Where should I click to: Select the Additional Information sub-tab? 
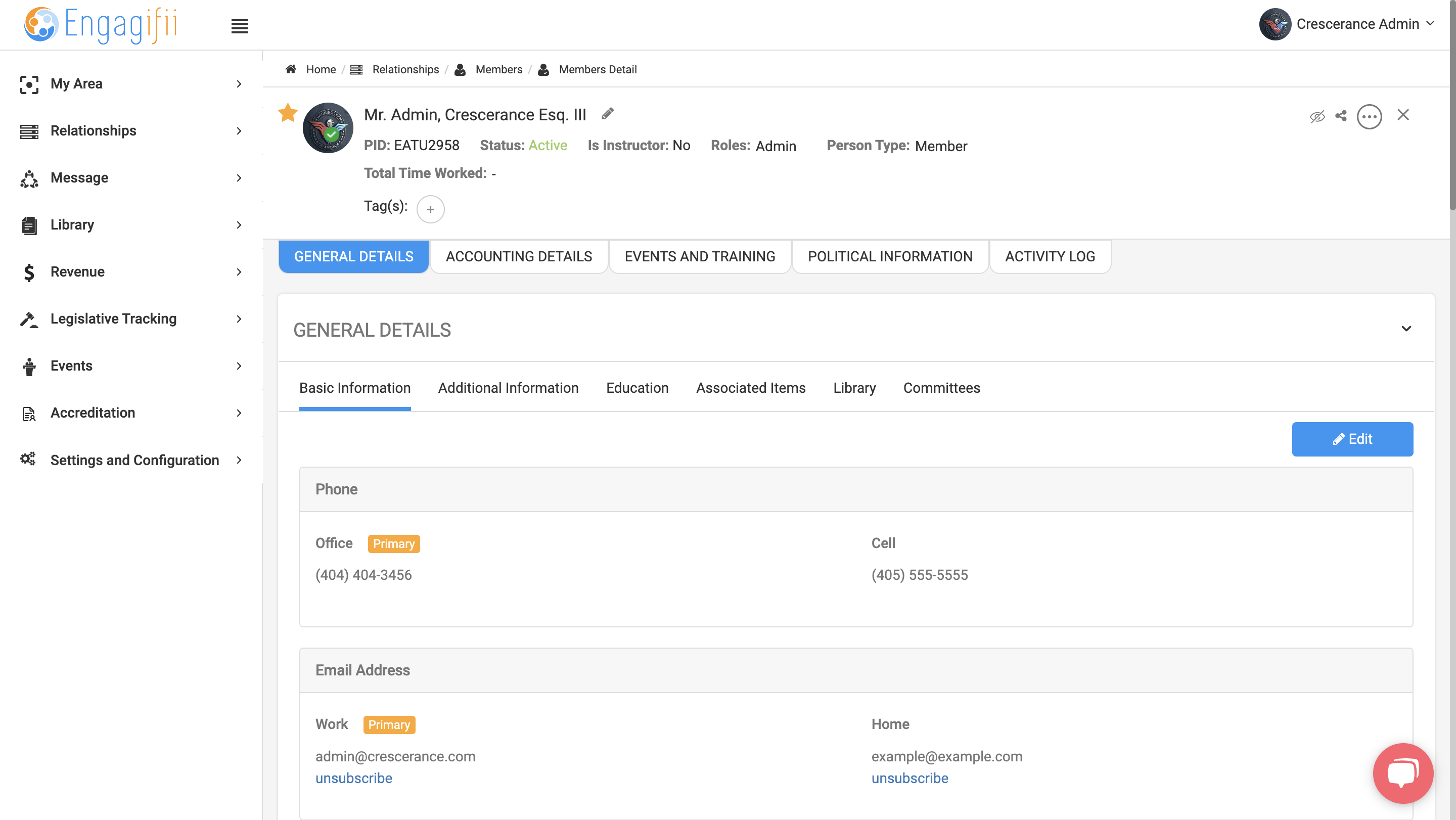508,388
